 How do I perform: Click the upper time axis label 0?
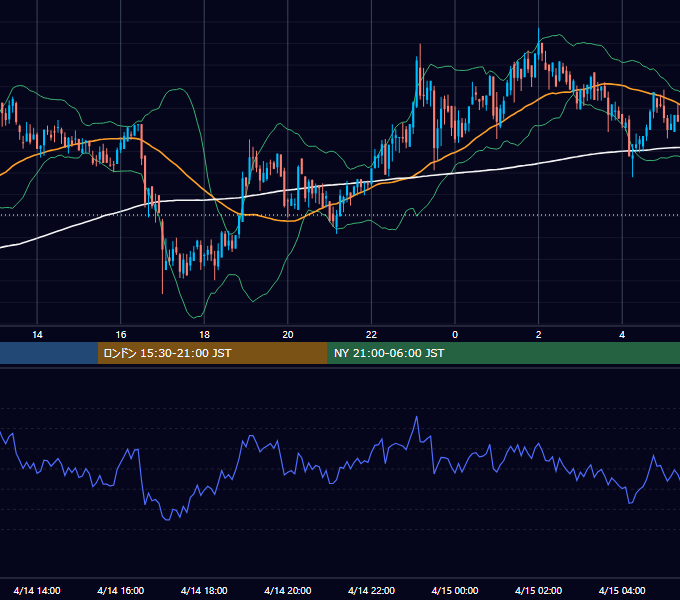point(455,335)
